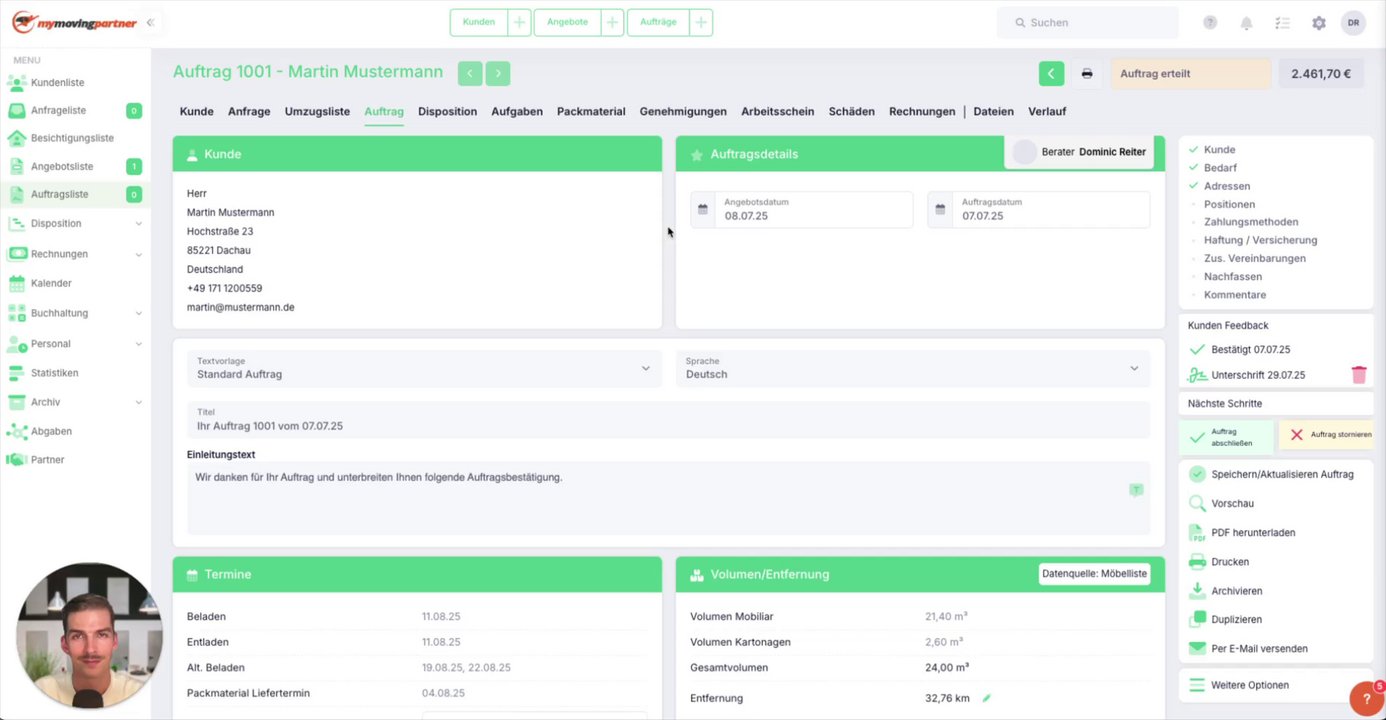Click text template icon in Einleitungstext field

click(x=1136, y=490)
